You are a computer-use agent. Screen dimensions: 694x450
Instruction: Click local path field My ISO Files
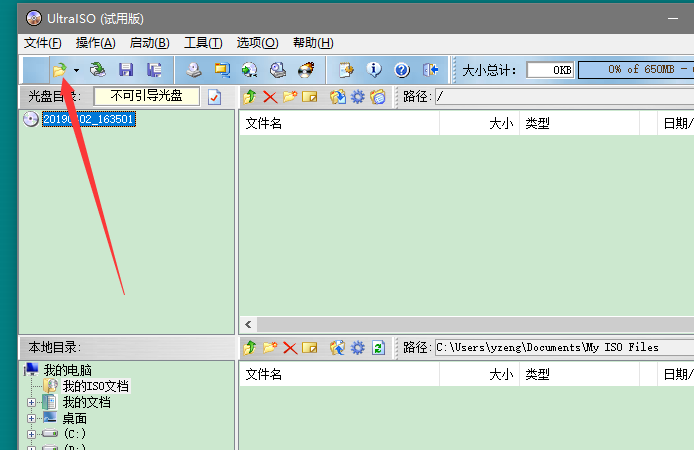click(x=564, y=348)
